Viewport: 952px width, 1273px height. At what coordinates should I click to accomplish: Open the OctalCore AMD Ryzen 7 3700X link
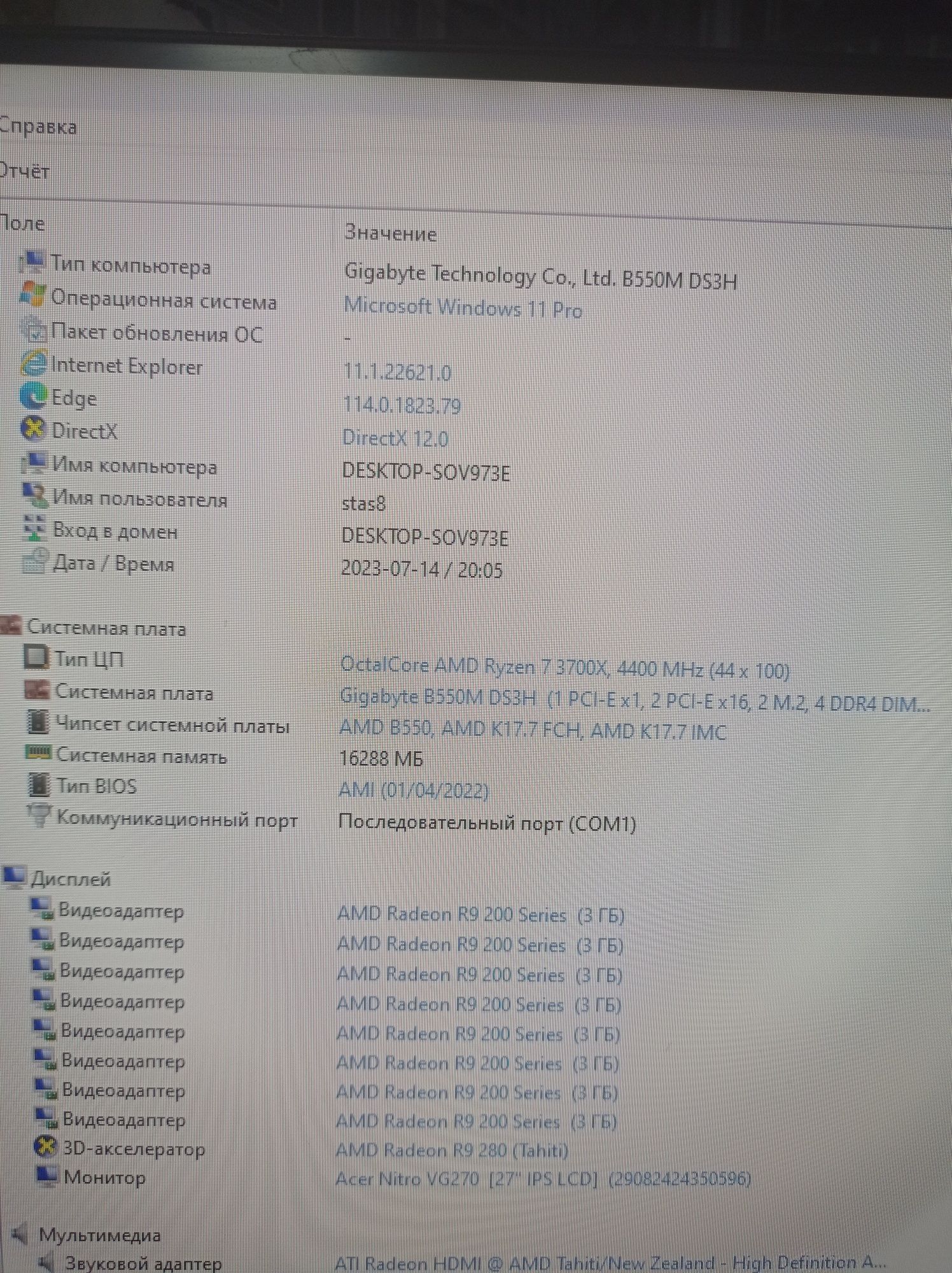tap(565, 668)
